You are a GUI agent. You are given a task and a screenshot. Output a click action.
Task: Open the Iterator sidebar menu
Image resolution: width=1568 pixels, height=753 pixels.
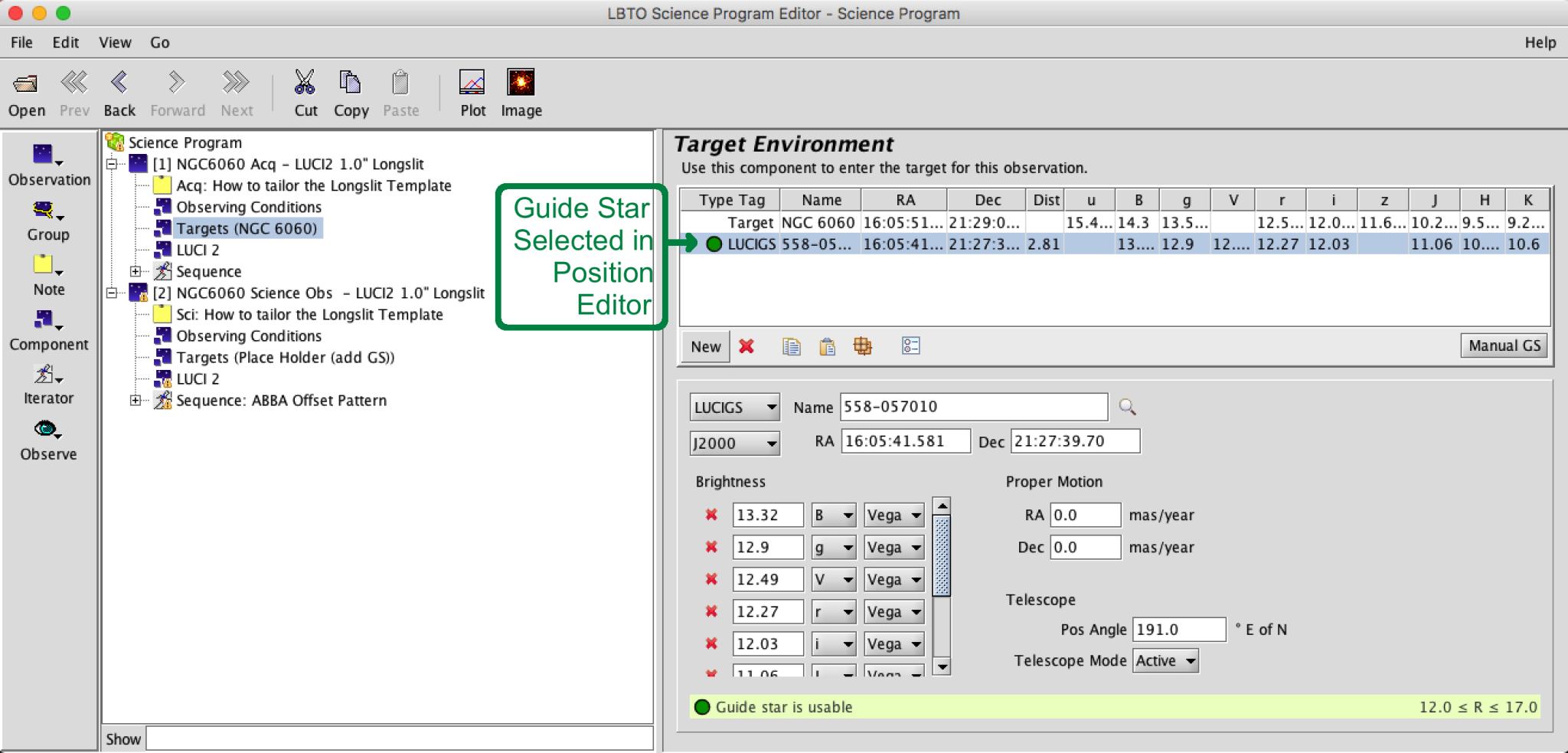click(x=47, y=375)
